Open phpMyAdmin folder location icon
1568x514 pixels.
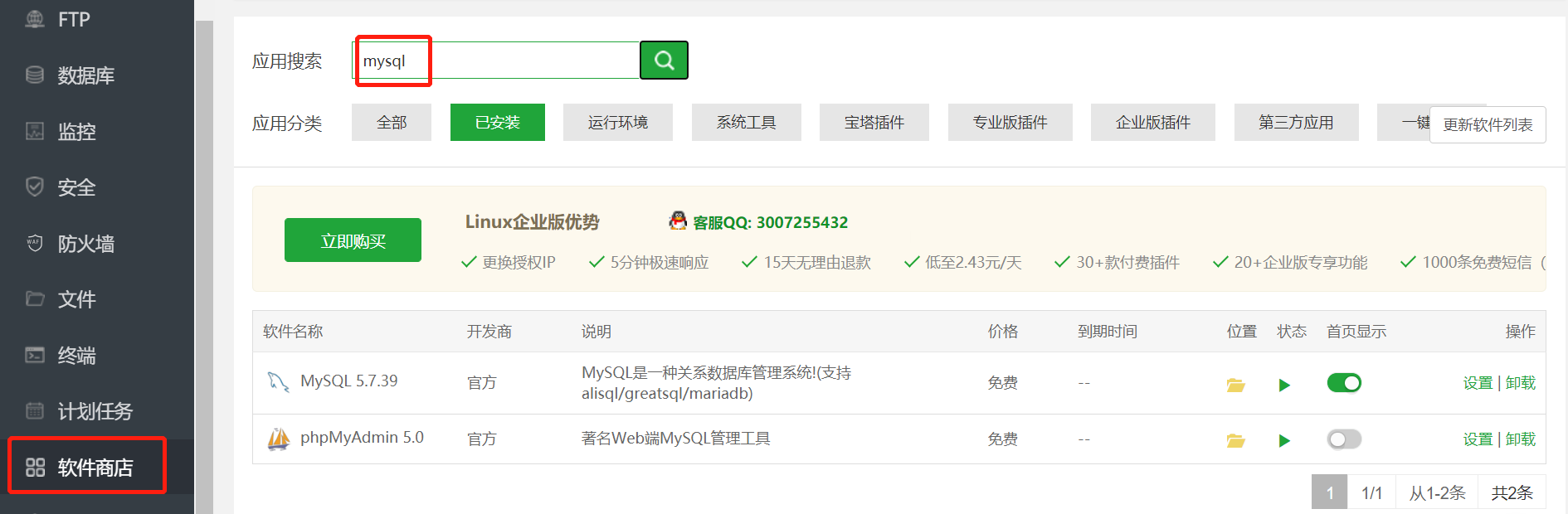(1235, 440)
